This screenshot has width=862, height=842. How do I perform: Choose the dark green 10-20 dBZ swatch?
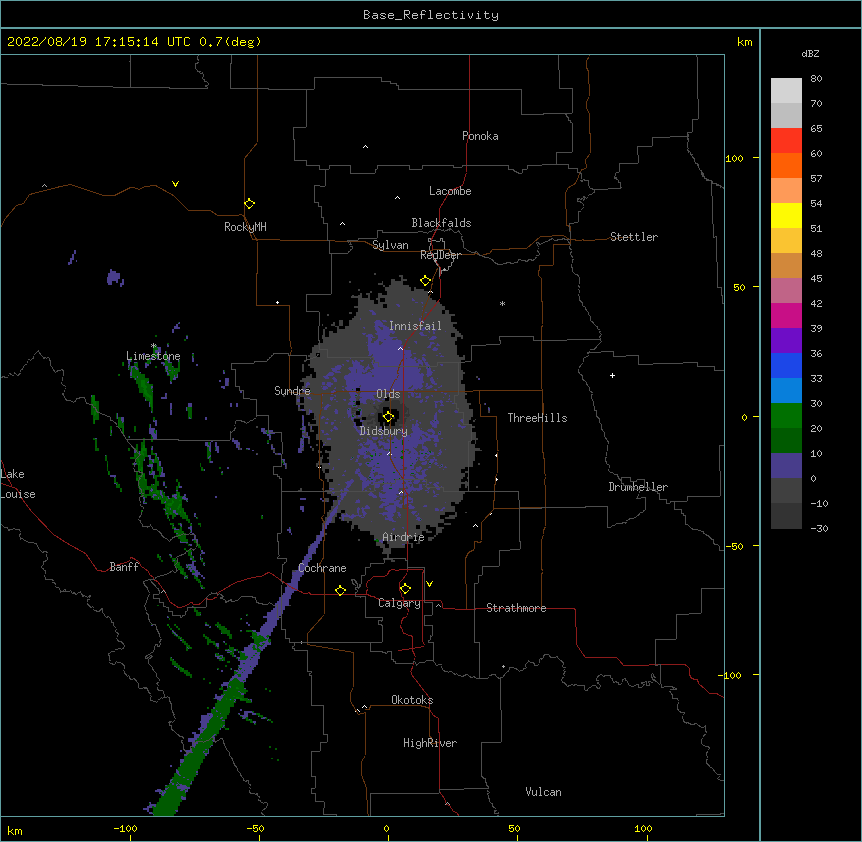[786, 441]
